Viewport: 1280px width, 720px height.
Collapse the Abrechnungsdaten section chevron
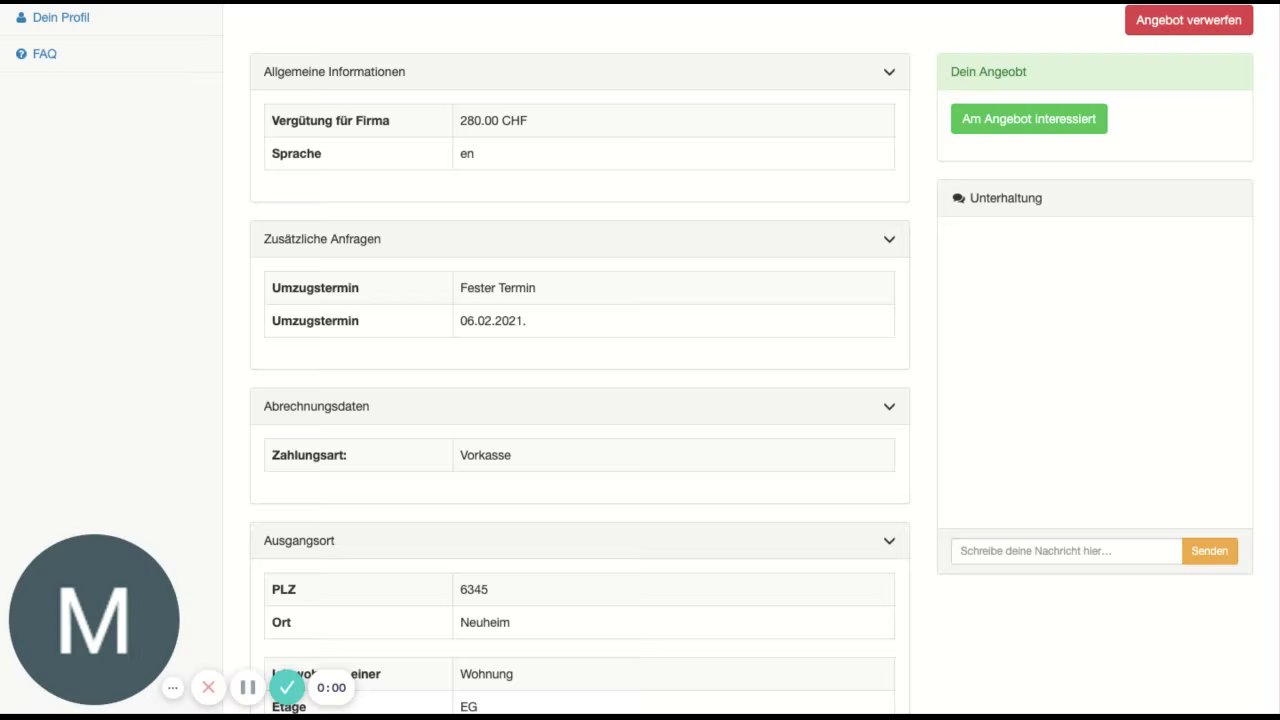889,407
